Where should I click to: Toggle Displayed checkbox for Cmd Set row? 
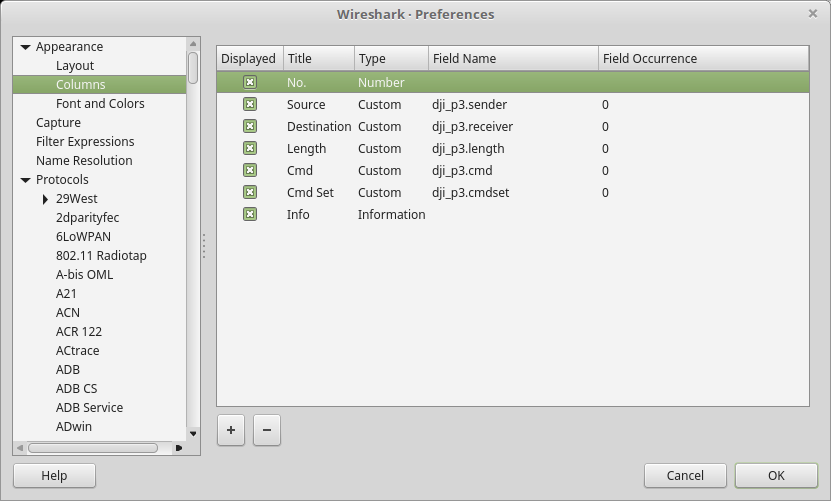click(x=250, y=192)
